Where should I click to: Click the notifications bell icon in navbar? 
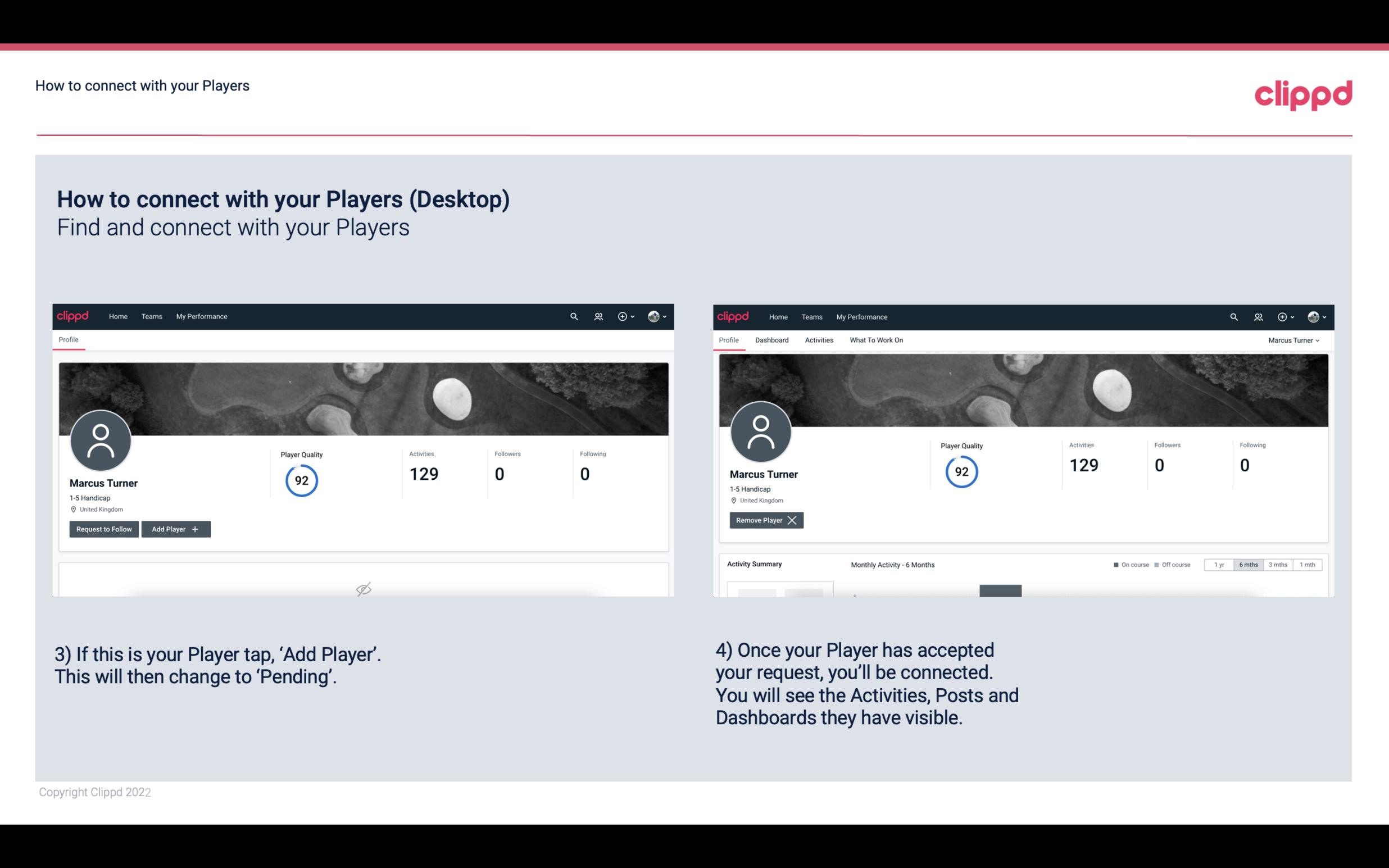click(597, 316)
